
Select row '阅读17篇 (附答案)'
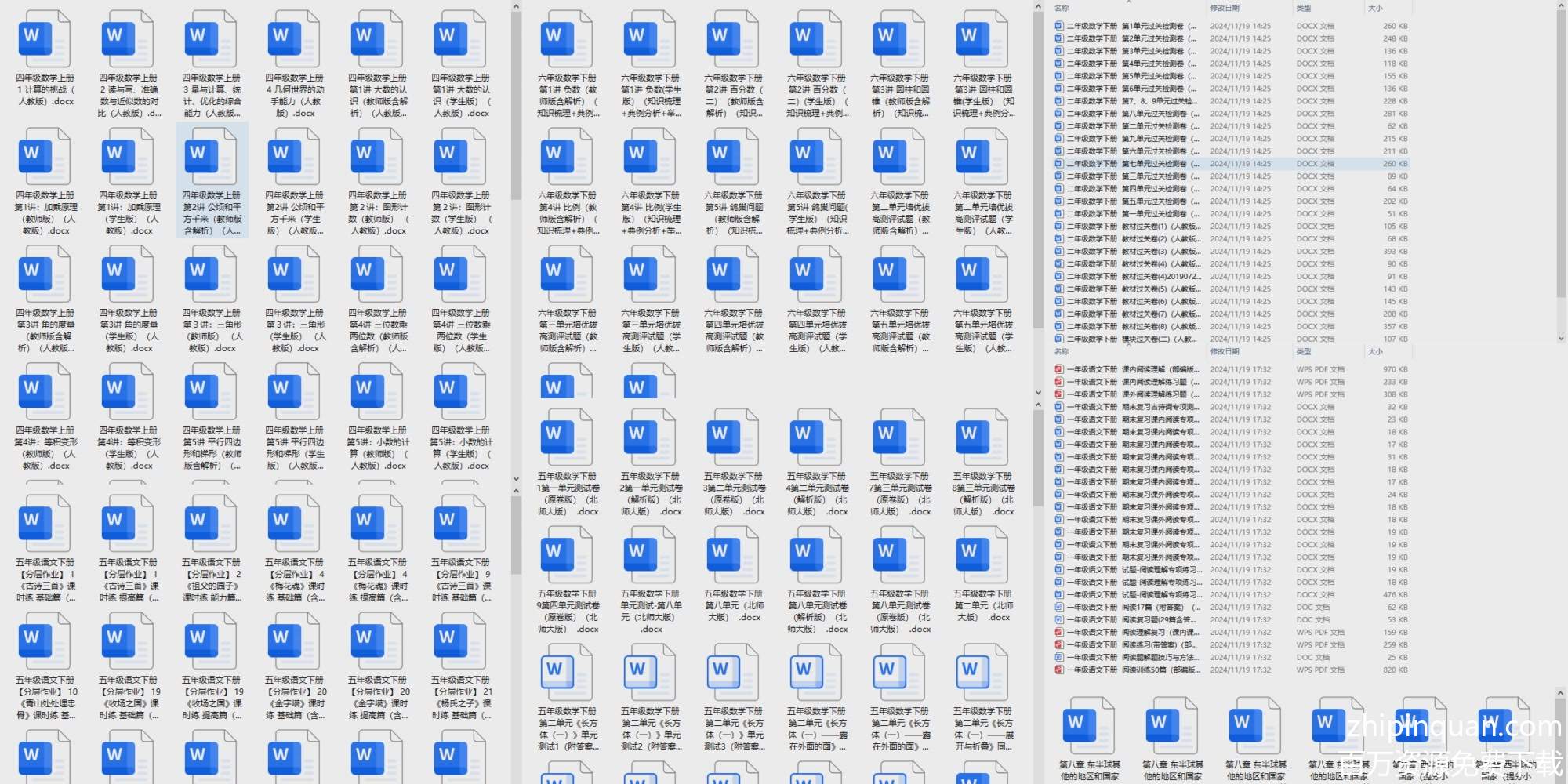click(x=1231, y=607)
